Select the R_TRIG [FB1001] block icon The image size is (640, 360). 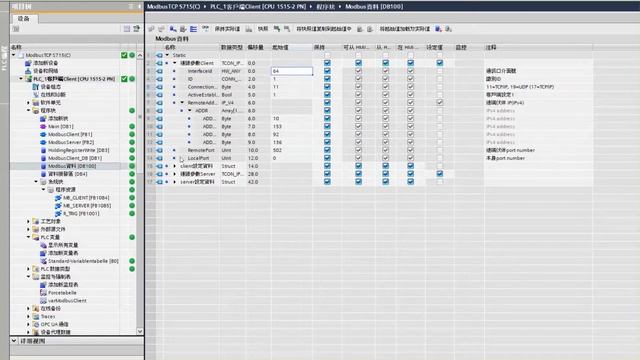coord(58,213)
